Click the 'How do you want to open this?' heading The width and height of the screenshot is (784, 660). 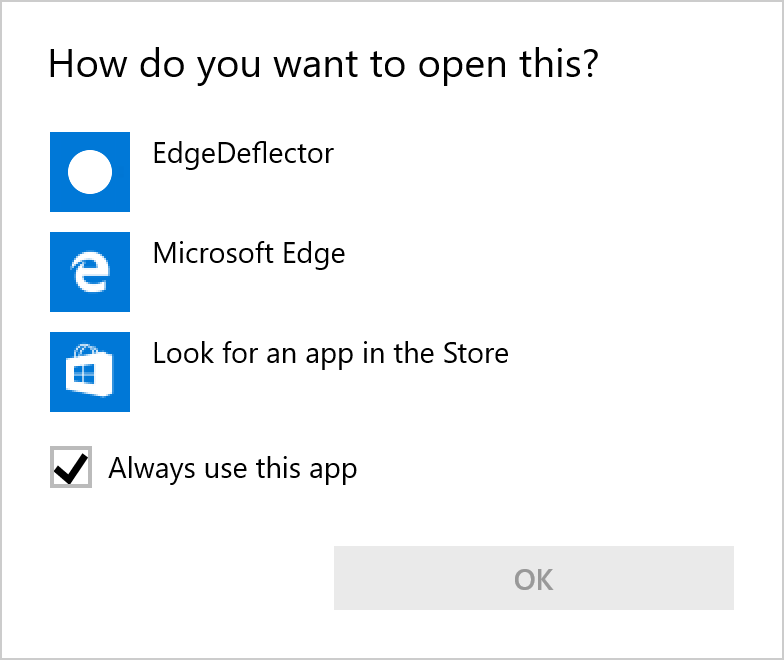click(x=324, y=65)
